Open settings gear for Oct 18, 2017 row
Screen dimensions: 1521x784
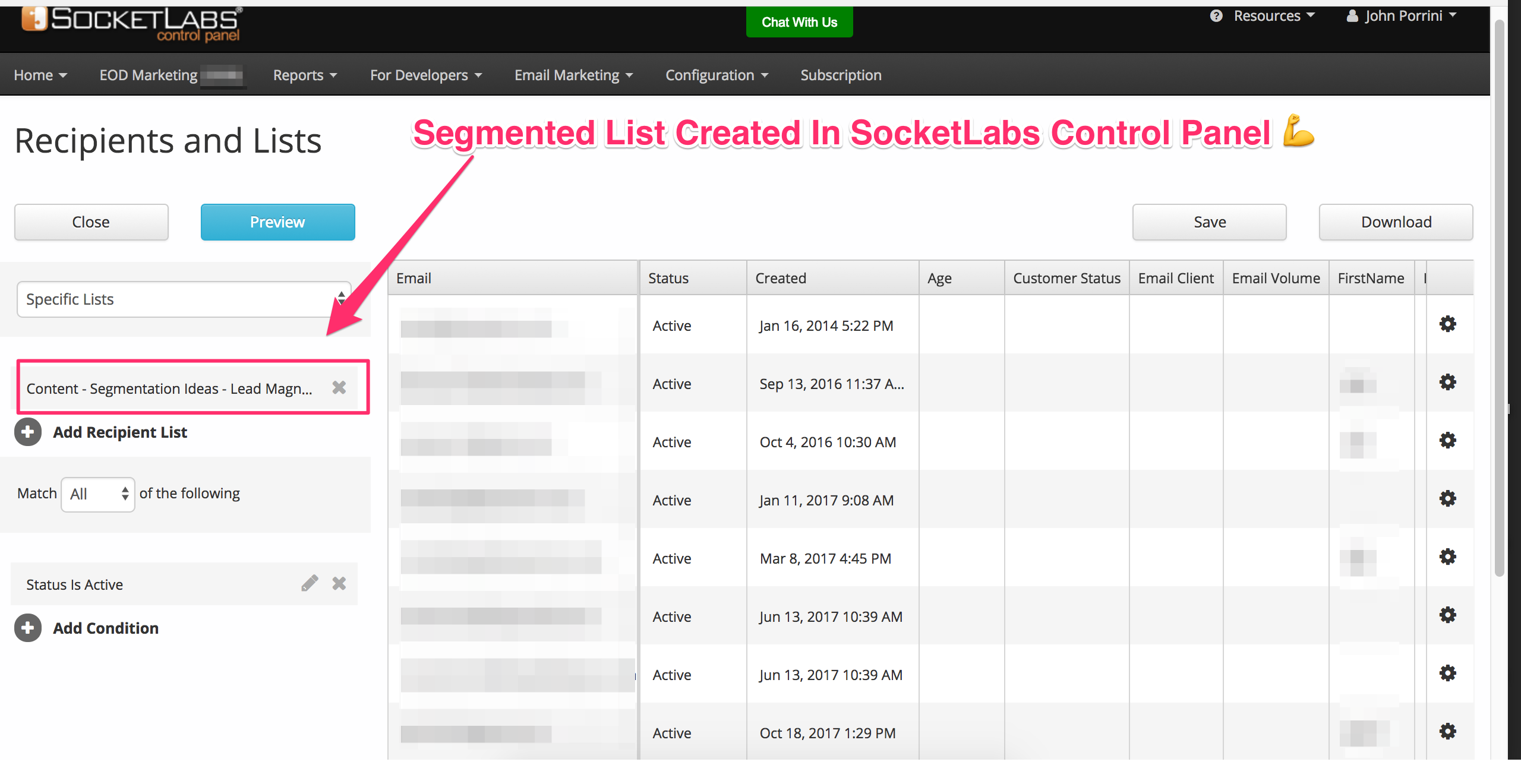(x=1447, y=731)
